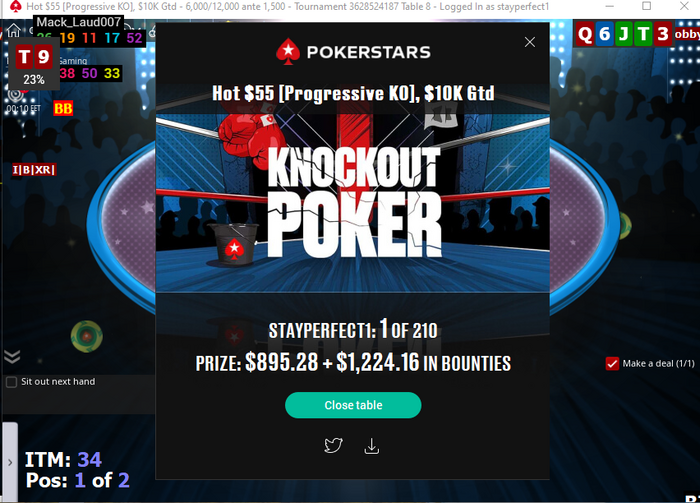Expand the double-chevron options panel

[x=12, y=357]
